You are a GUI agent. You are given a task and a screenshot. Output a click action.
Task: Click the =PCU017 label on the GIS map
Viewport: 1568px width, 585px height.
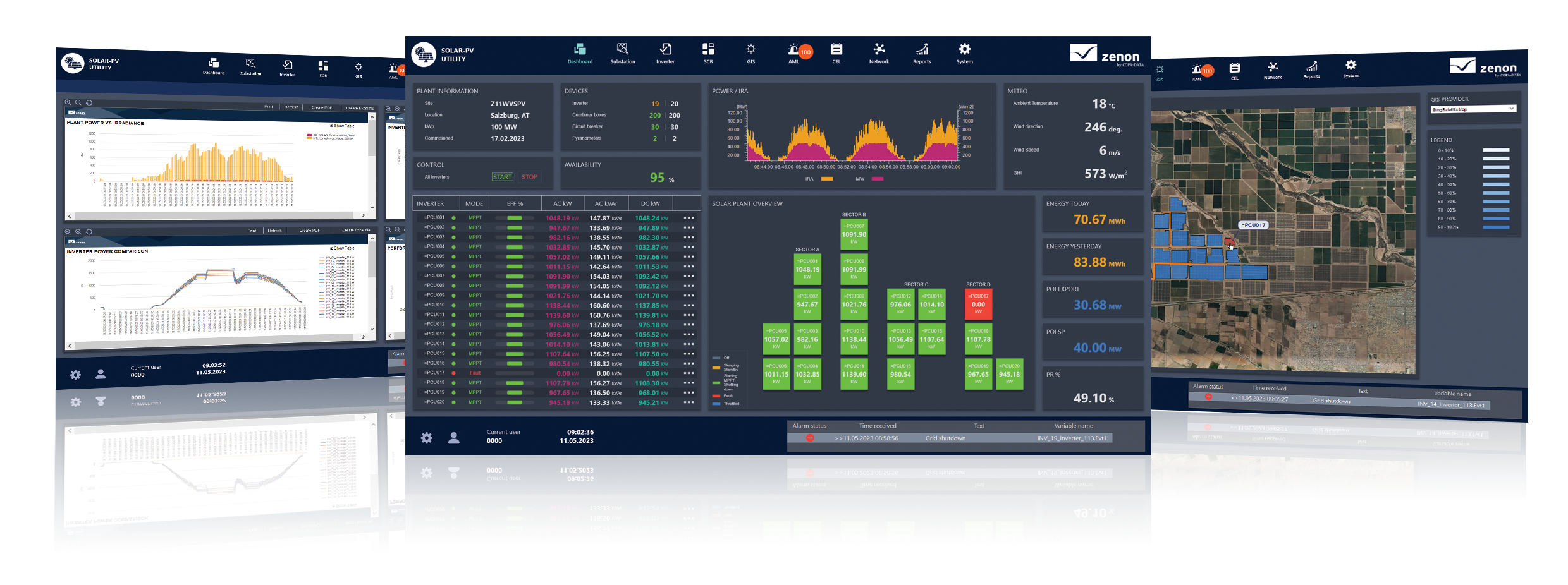click(x=1253, y=225)
